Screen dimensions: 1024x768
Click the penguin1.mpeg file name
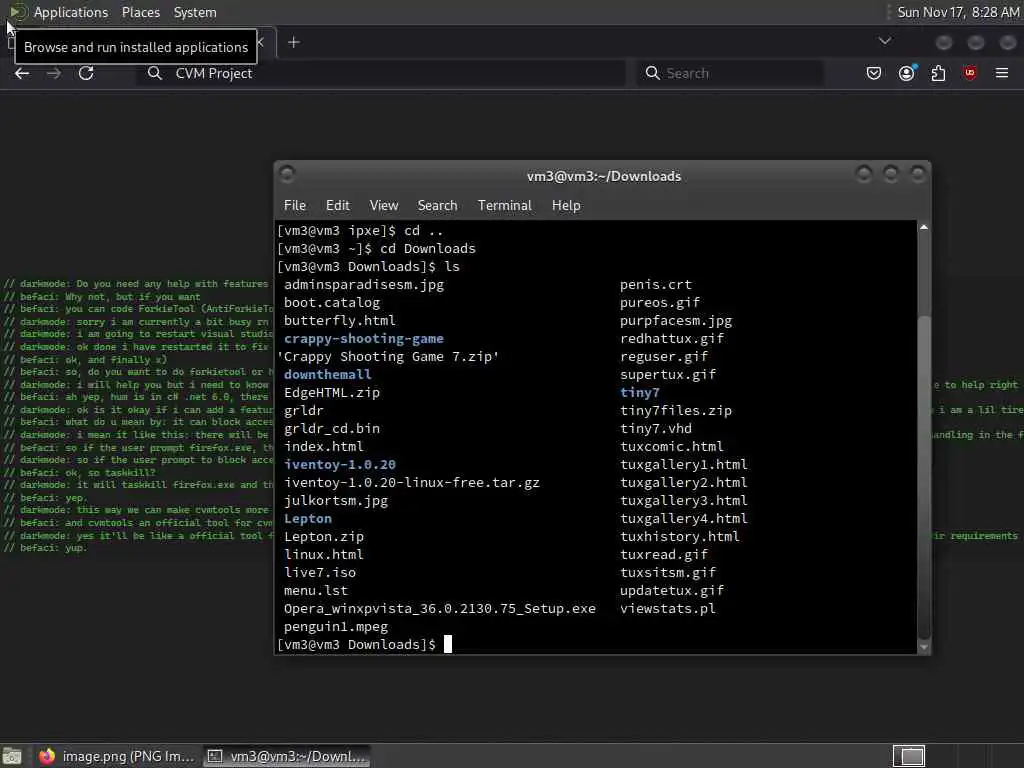click(336, 627)
